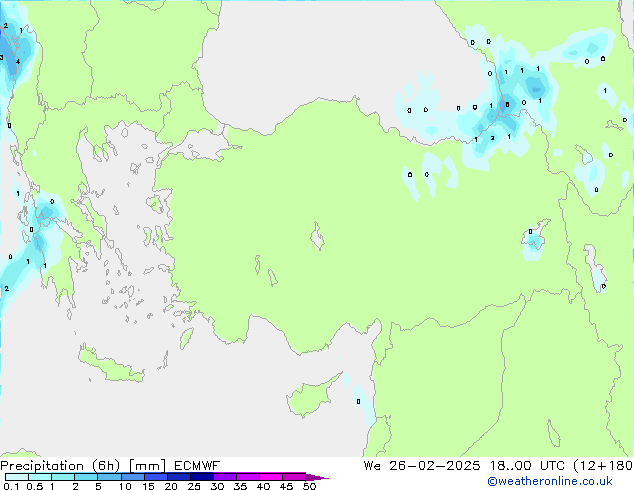Click the '(12+180' forecast offset text
Screen dimensions: 634x490
point(603,466)
